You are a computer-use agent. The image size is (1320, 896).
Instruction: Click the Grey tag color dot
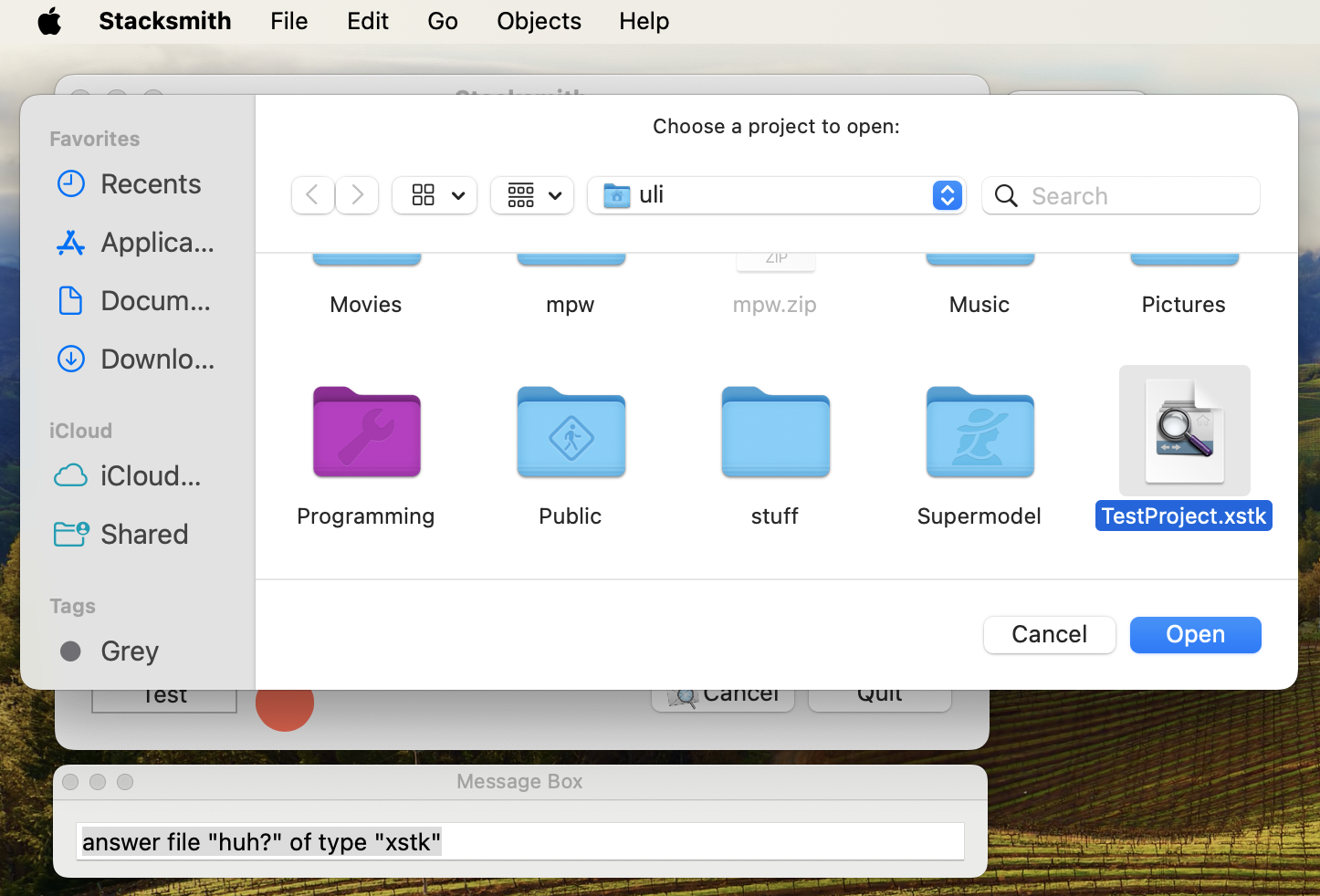pos(70,651)
